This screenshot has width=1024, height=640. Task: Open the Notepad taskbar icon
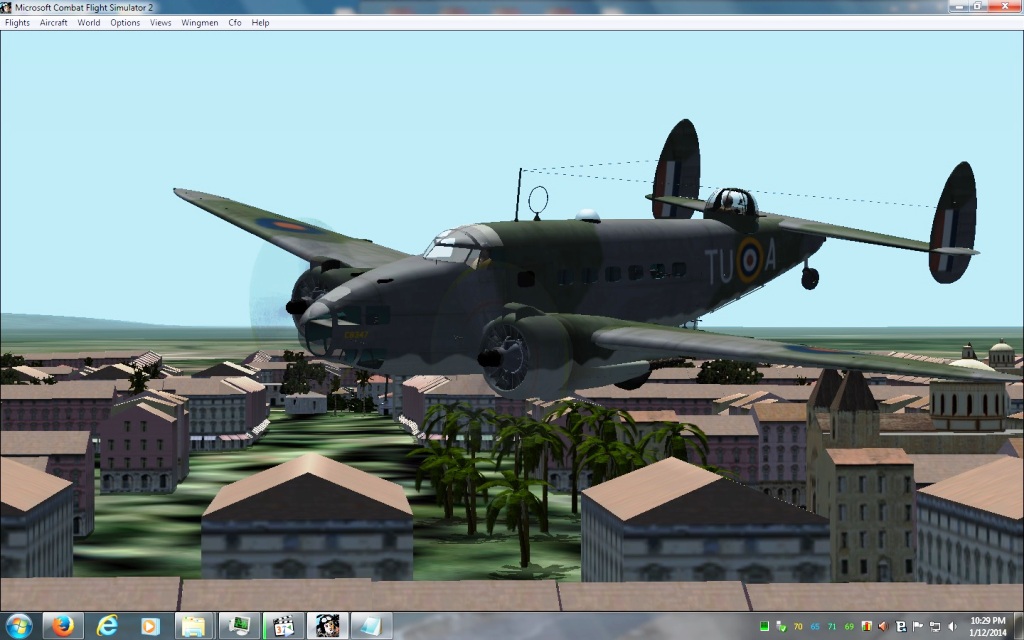click(x=372, y=626)
